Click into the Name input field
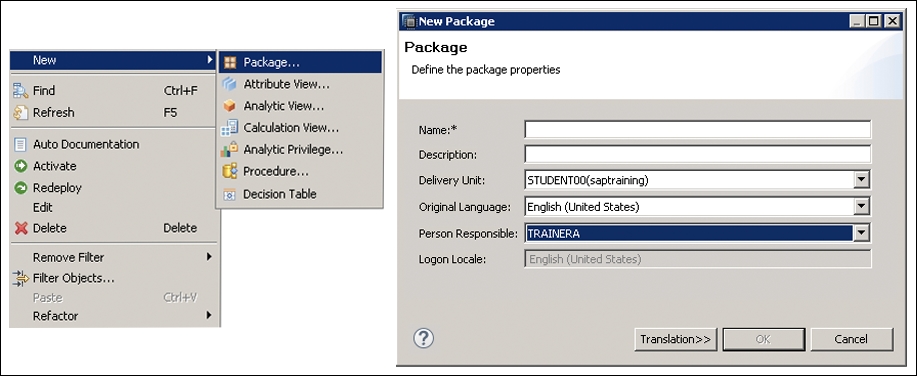Viewport: 917px width, 376px height. click(698, 129)
